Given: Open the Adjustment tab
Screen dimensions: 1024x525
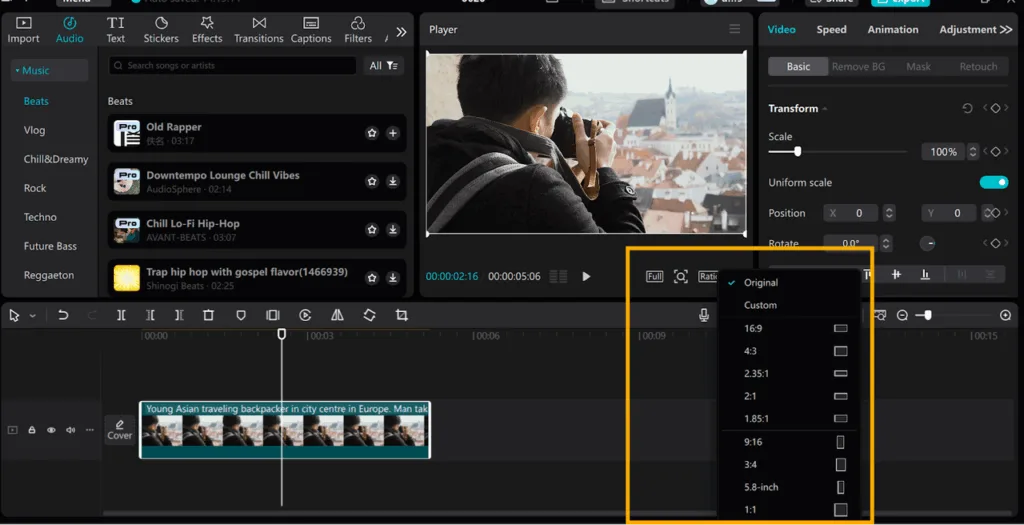Looking at the screenshot, I should [x=968, y=29].
